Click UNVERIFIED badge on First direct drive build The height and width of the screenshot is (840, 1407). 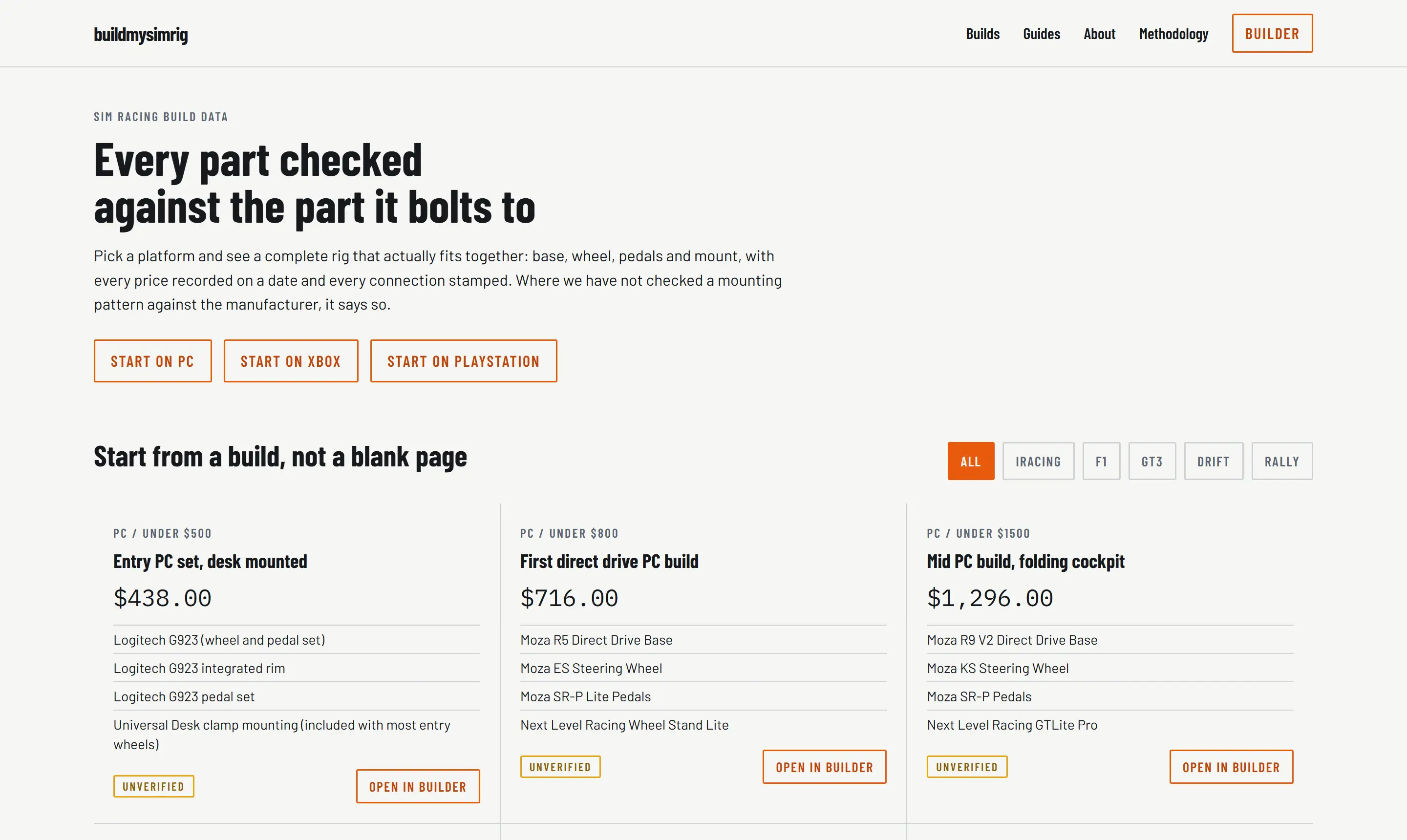tap(560, 767)
